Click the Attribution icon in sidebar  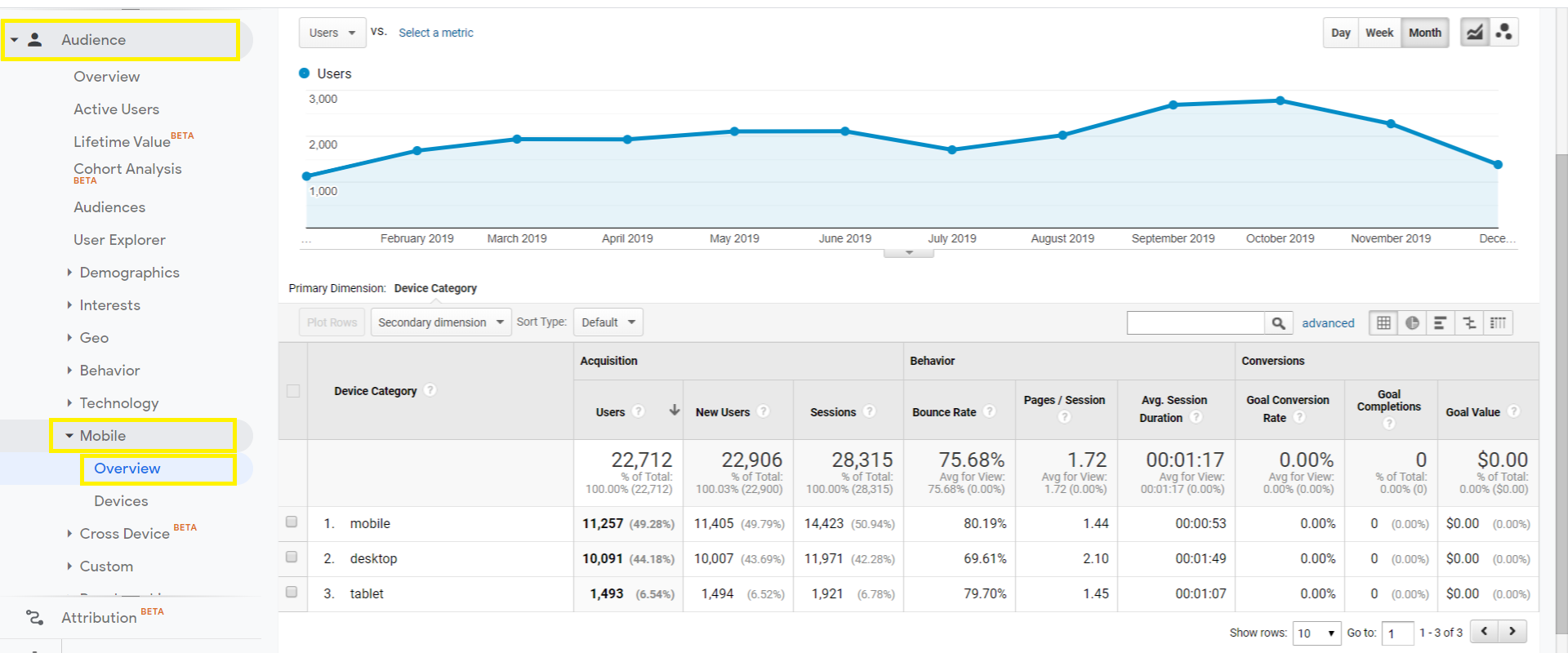(x=34, y=618)
